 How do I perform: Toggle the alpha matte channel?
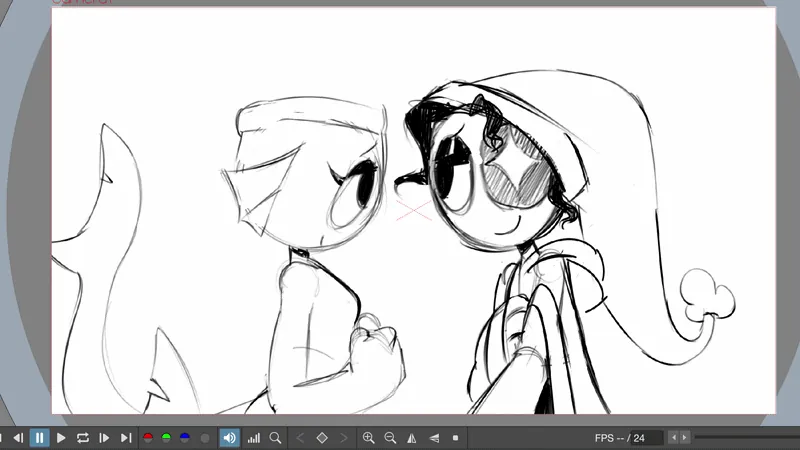point(205,438)
